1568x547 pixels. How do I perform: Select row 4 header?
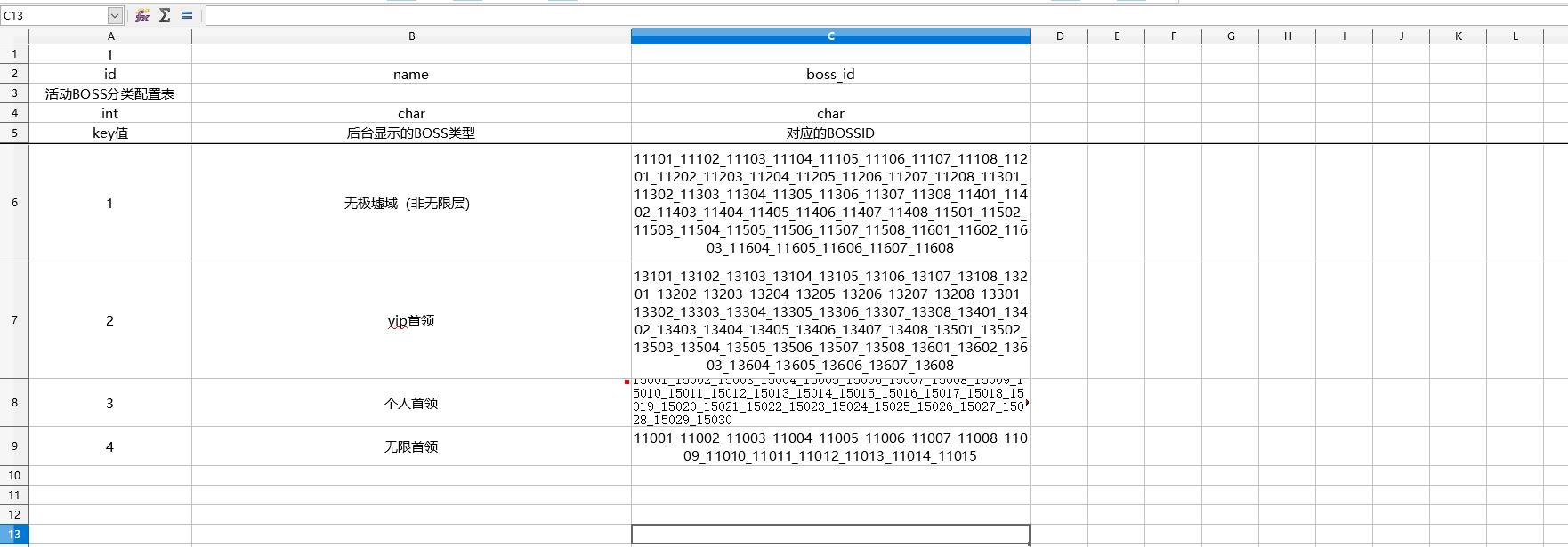pyautogui.click(x=14, y=113)
